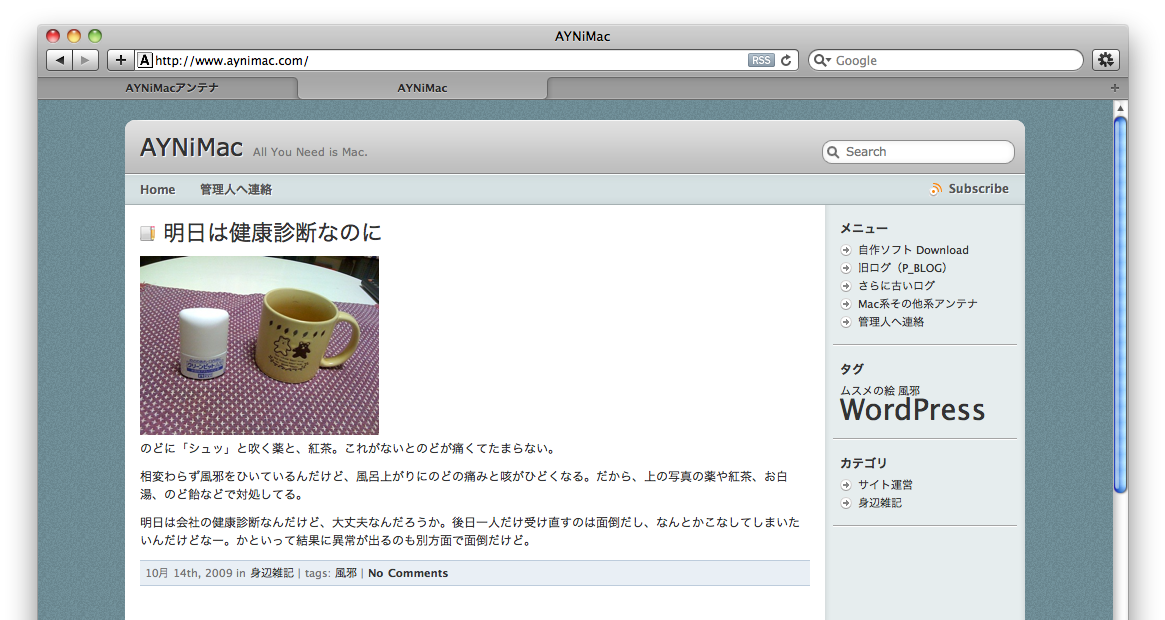Select the ムスメの絵 tag
1165x620 pixels.
click(x=867, y=390)
